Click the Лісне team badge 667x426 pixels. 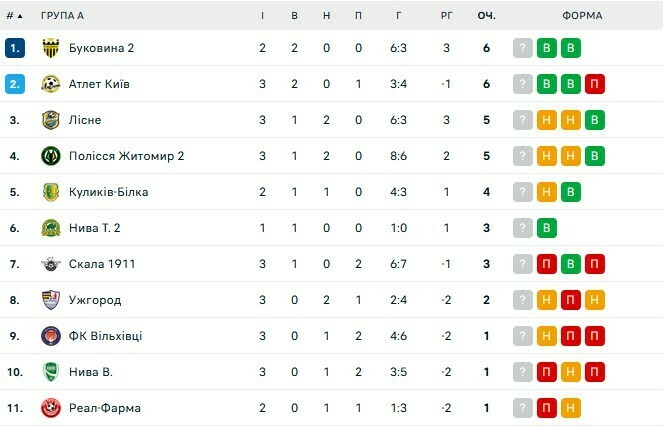[51, 120]
